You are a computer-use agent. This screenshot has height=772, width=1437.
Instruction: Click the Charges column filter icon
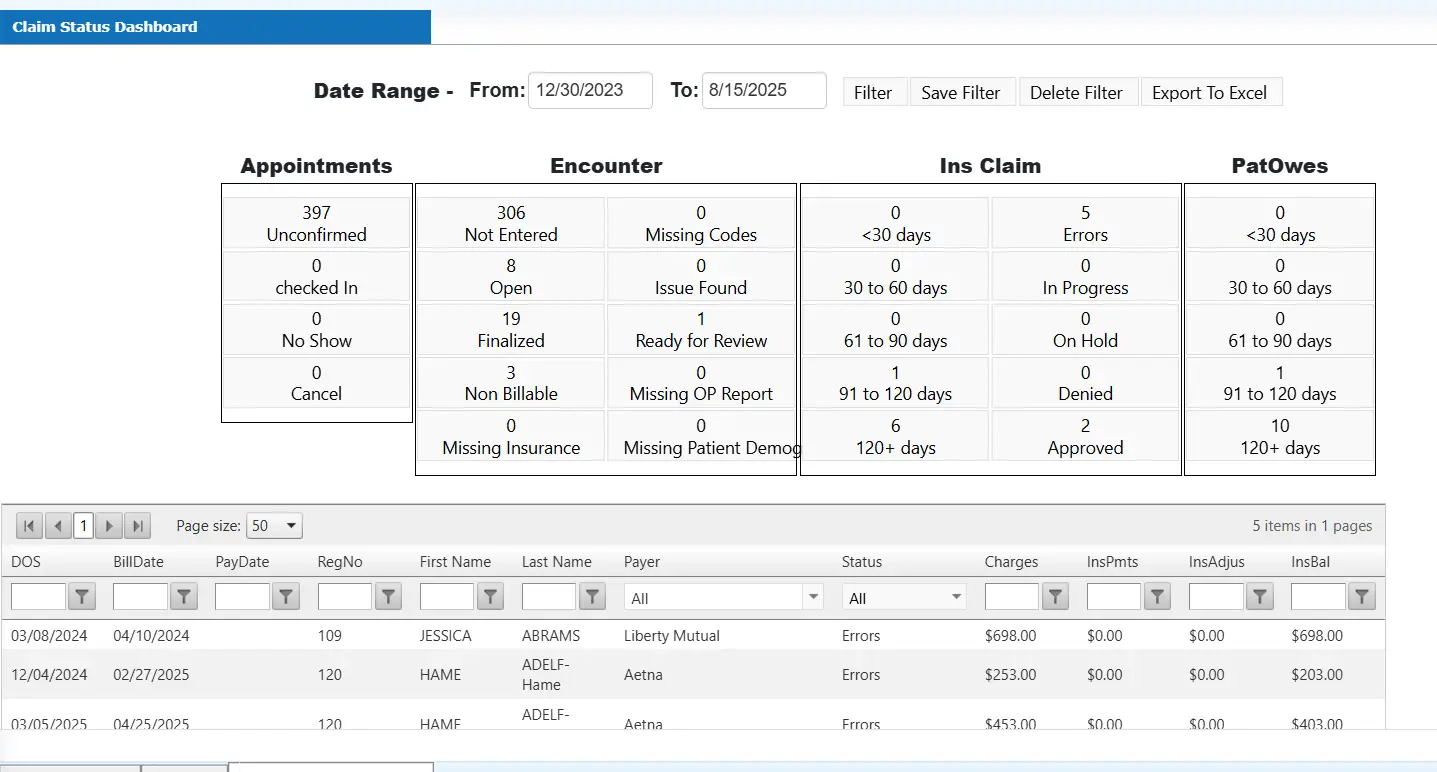pyautogui.click(x=1055, y=597)
